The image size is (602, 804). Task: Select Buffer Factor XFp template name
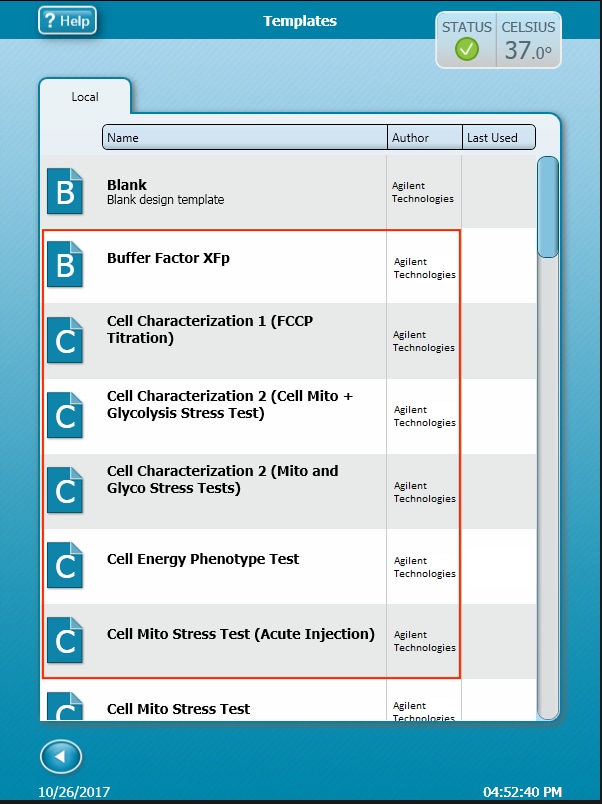[x=168, y=258]
